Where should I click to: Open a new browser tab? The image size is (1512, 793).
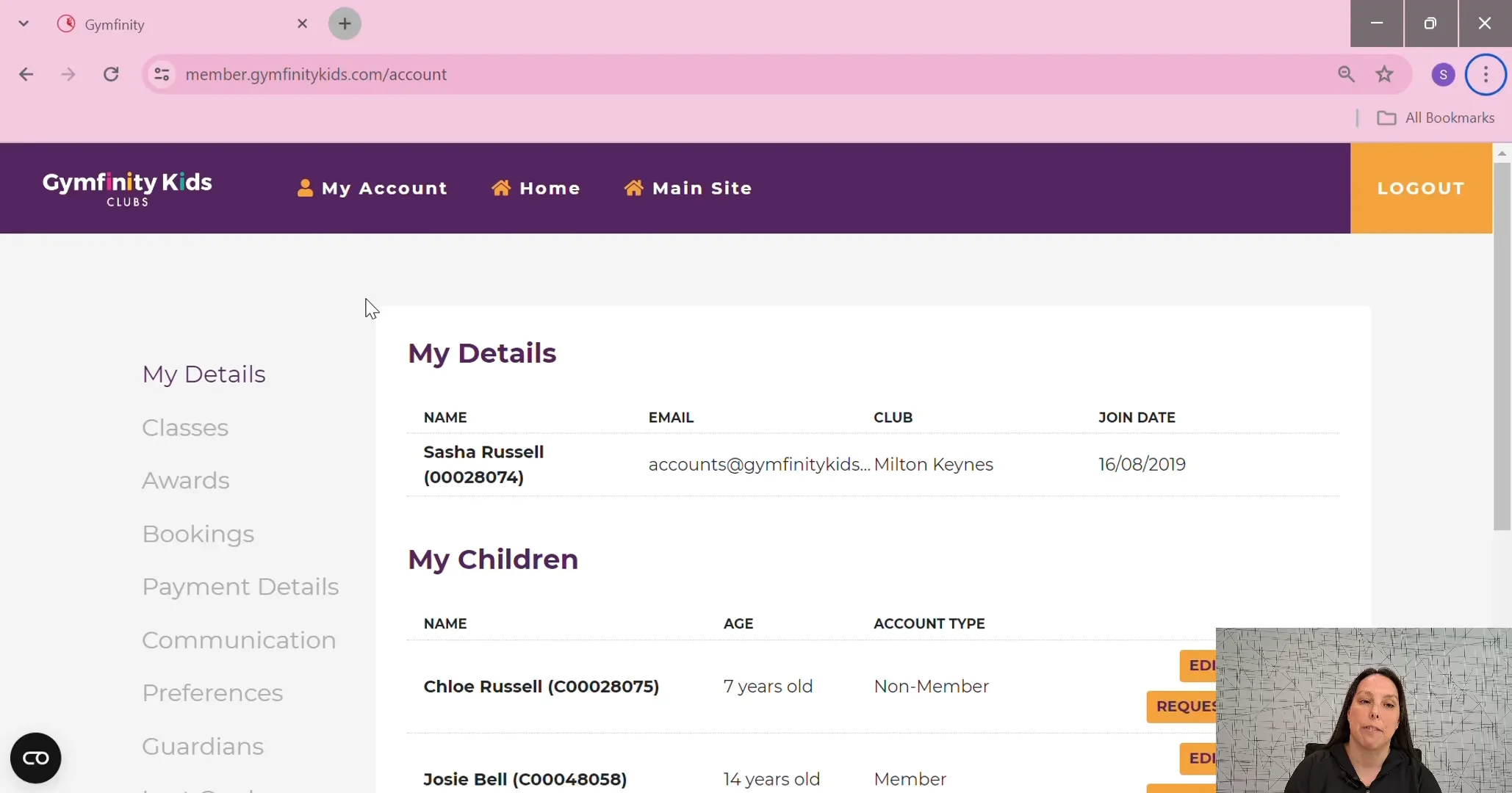point(345,23)
